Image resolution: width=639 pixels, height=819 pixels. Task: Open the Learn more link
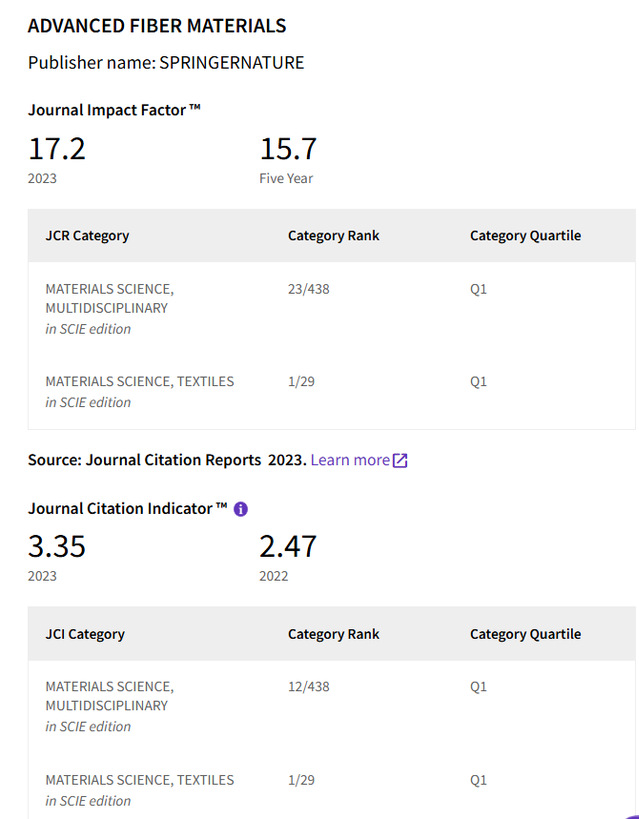pos(350,460)
